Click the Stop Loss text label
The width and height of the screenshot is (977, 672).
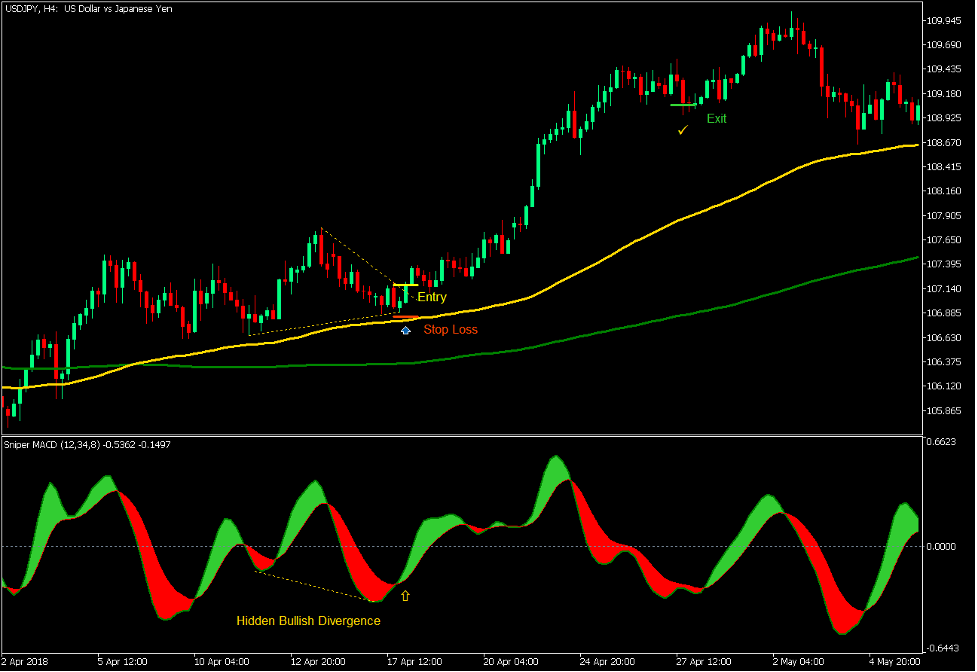(x=450, y=329)
